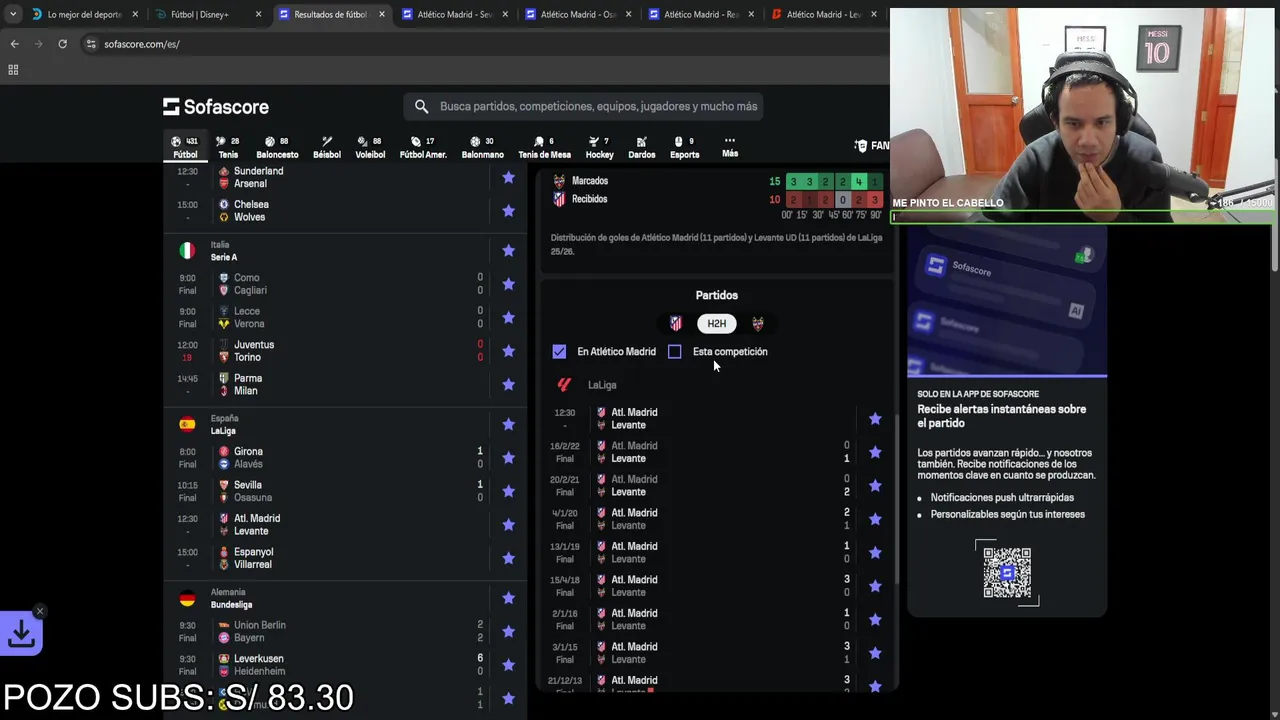Screen dimensions: 1280x720
Task: Select the H2H matches tab
Action: coord(716,323)
